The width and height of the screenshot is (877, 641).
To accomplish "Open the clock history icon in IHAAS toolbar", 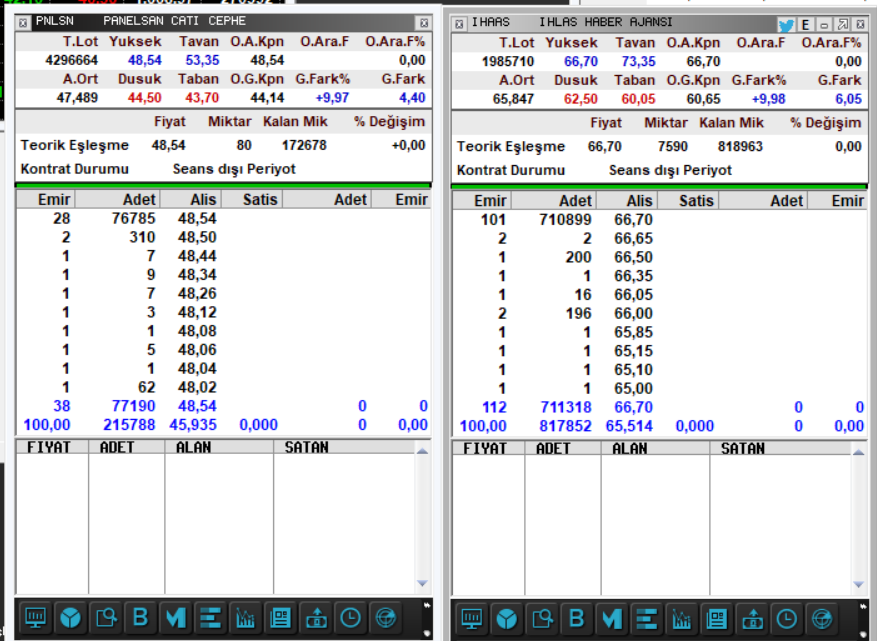I will click(787, 619).
